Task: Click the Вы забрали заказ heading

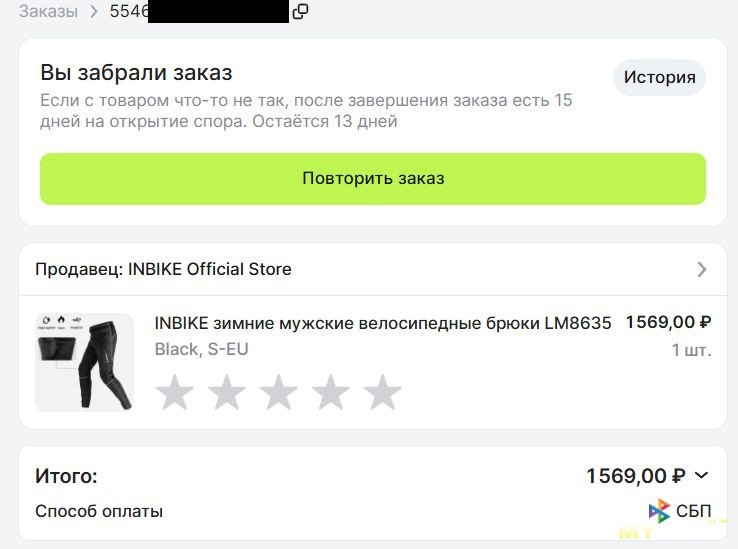Action: pos(136,73)
